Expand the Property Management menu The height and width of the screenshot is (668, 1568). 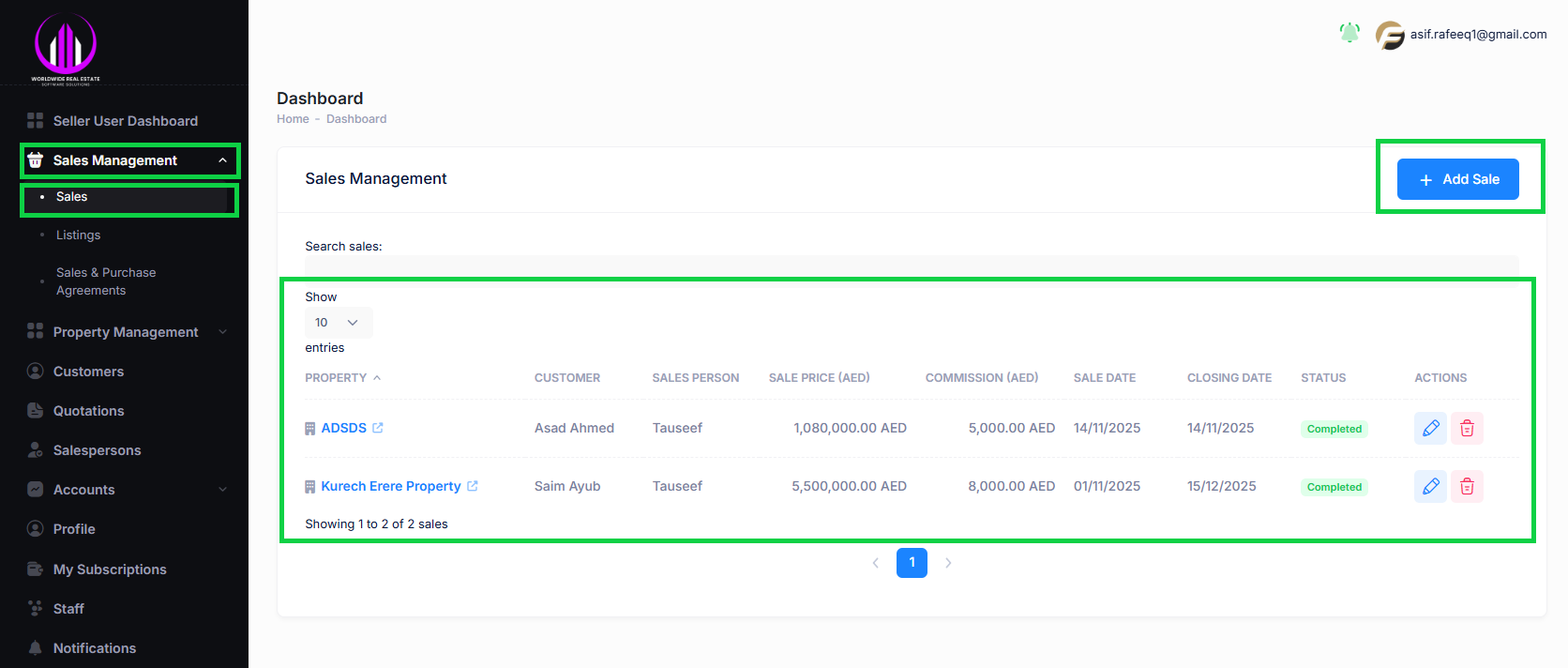(126, 332)
